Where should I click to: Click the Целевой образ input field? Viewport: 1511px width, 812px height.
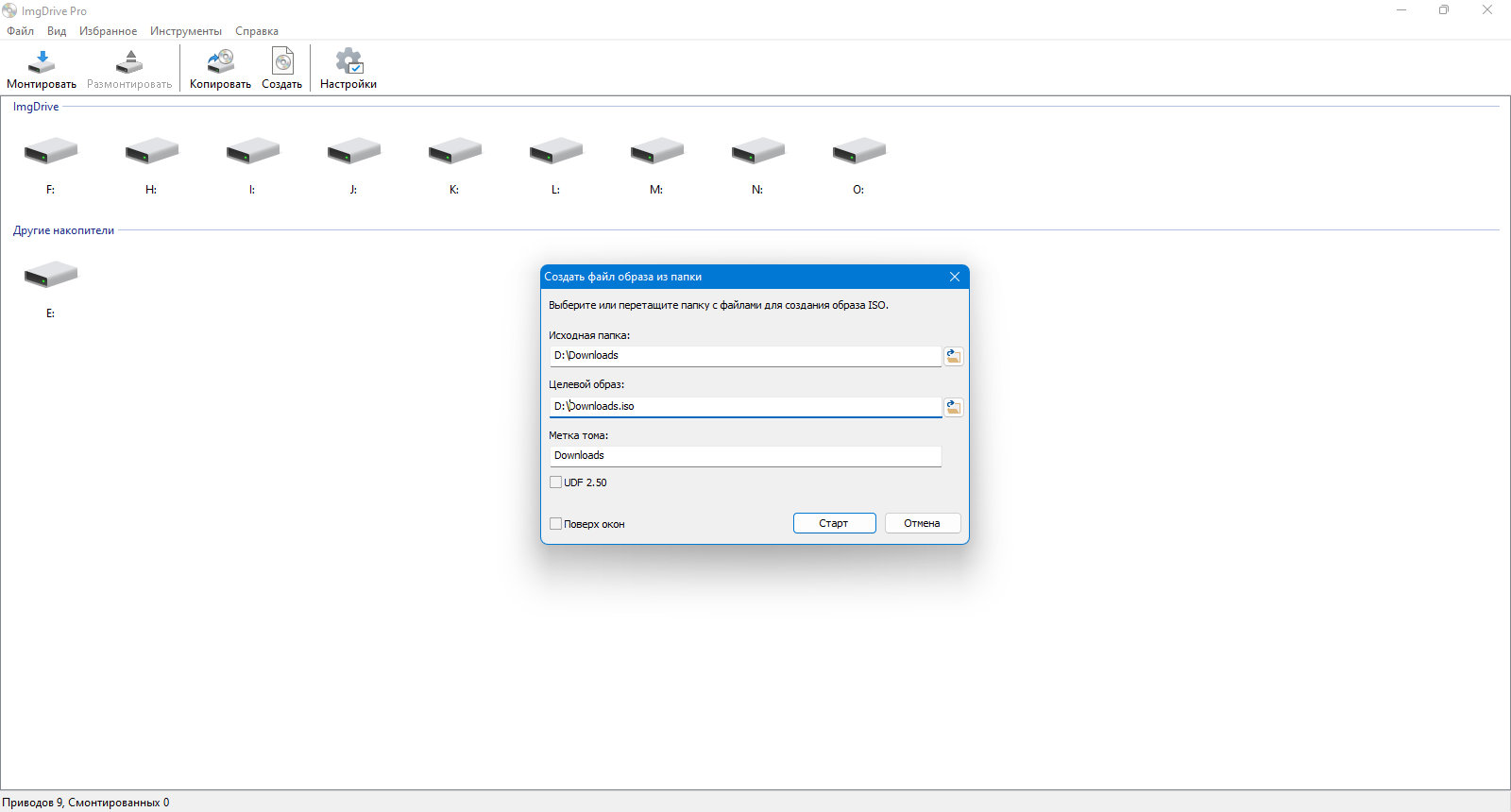[745, 407]
